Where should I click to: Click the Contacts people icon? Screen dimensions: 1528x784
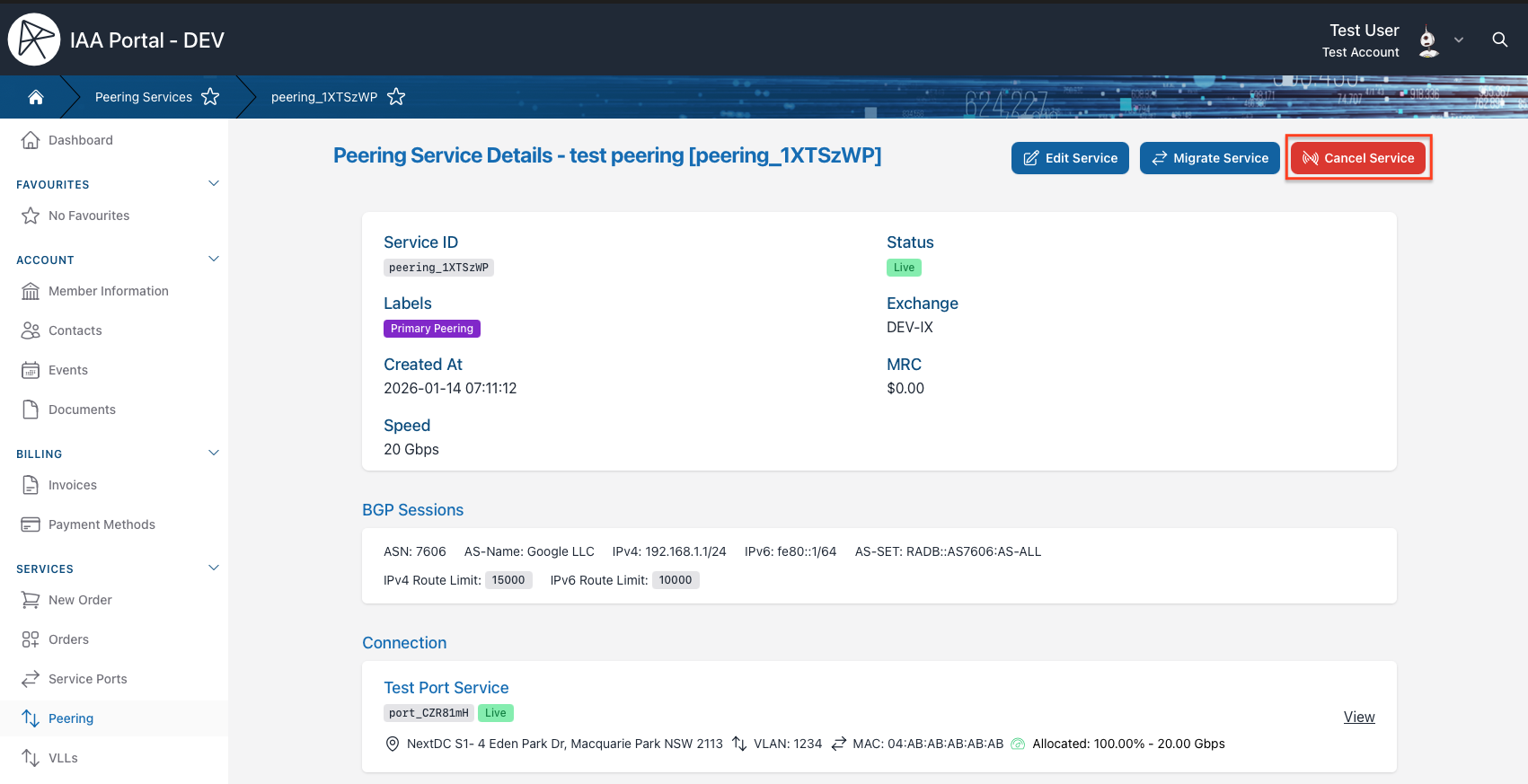31,330
